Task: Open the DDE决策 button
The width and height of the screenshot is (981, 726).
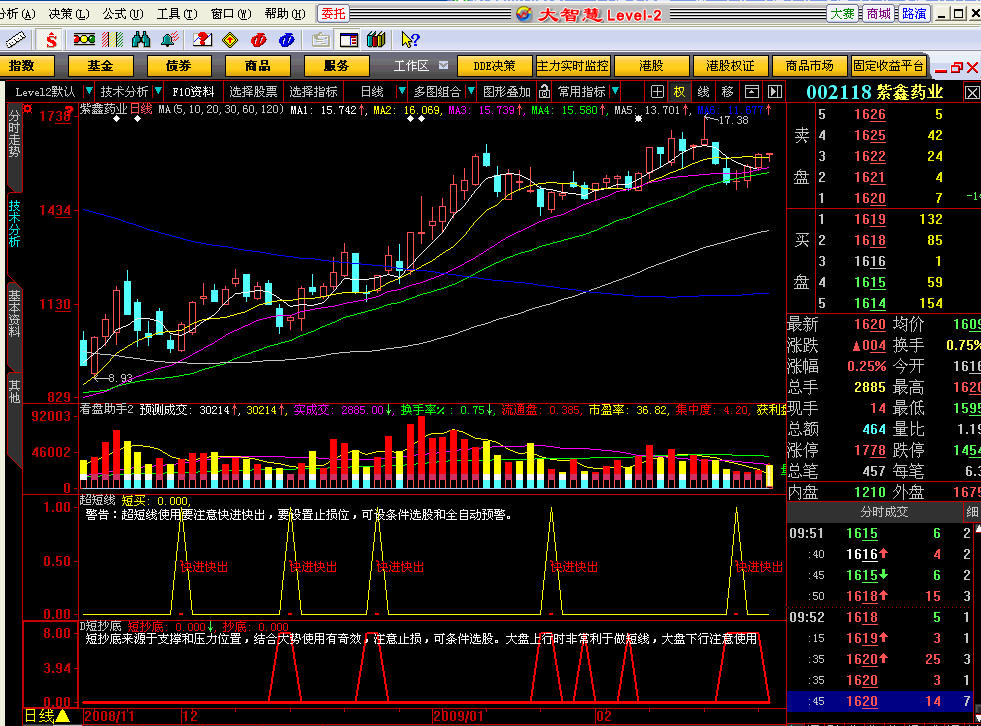Action: [494, 66]
